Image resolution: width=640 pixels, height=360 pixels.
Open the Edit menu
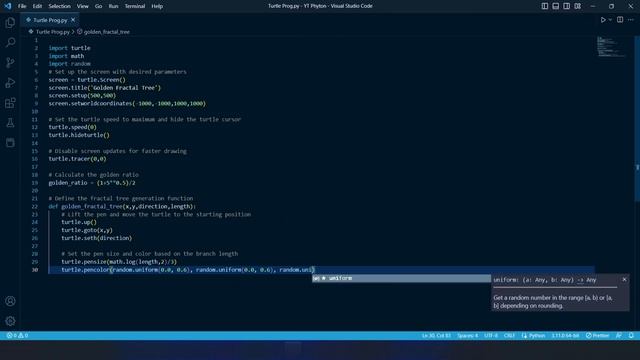point(37,6)
